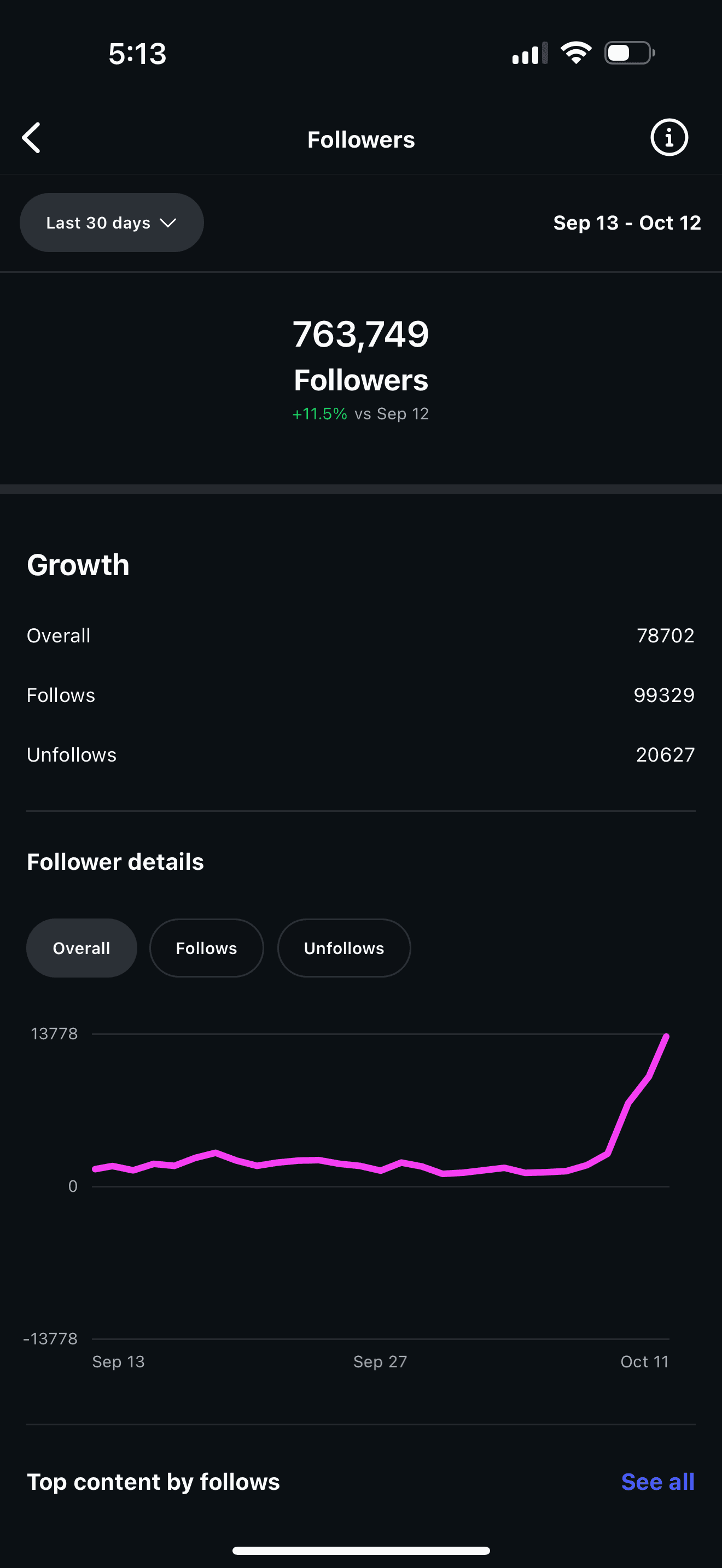
Task: Tap the 763,749 followers count
Action: pos(361,334)
